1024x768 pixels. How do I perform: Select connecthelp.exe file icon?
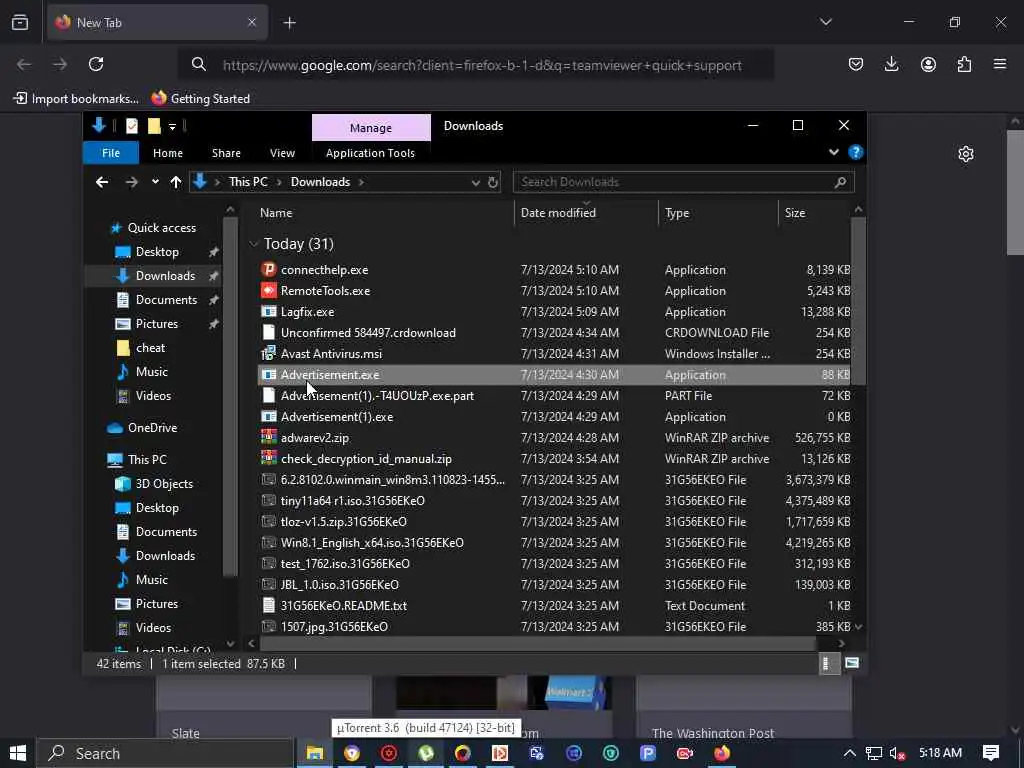(x=268, y=270)
